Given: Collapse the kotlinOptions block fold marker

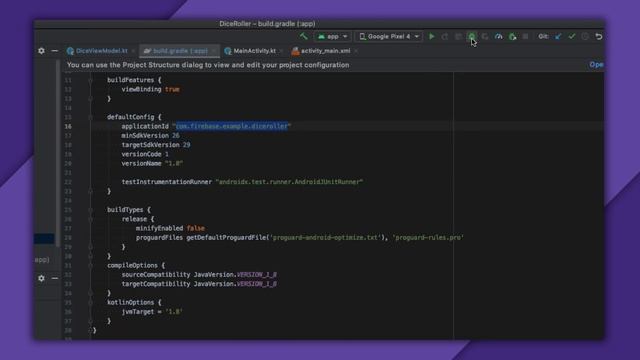Looking at the screenshot, I should pyautogui.click(x=90, y=302).
